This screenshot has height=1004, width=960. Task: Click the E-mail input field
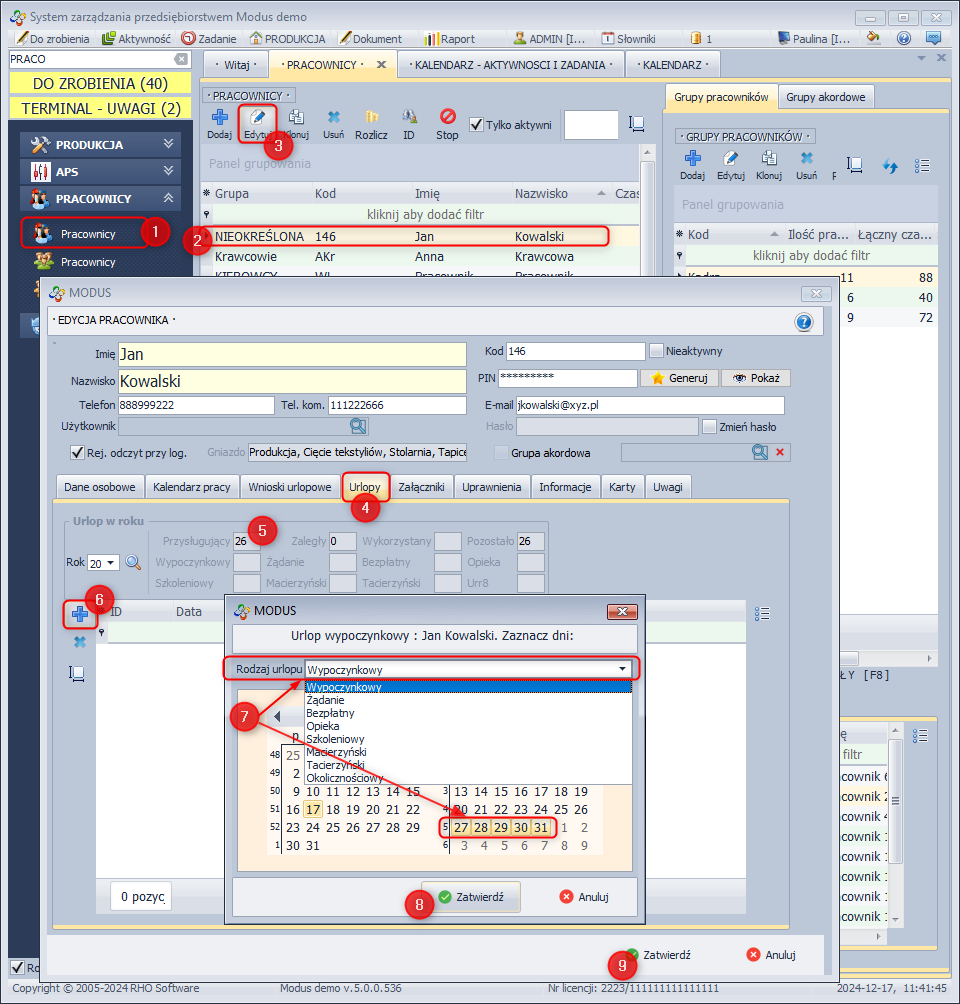[648, 405]
